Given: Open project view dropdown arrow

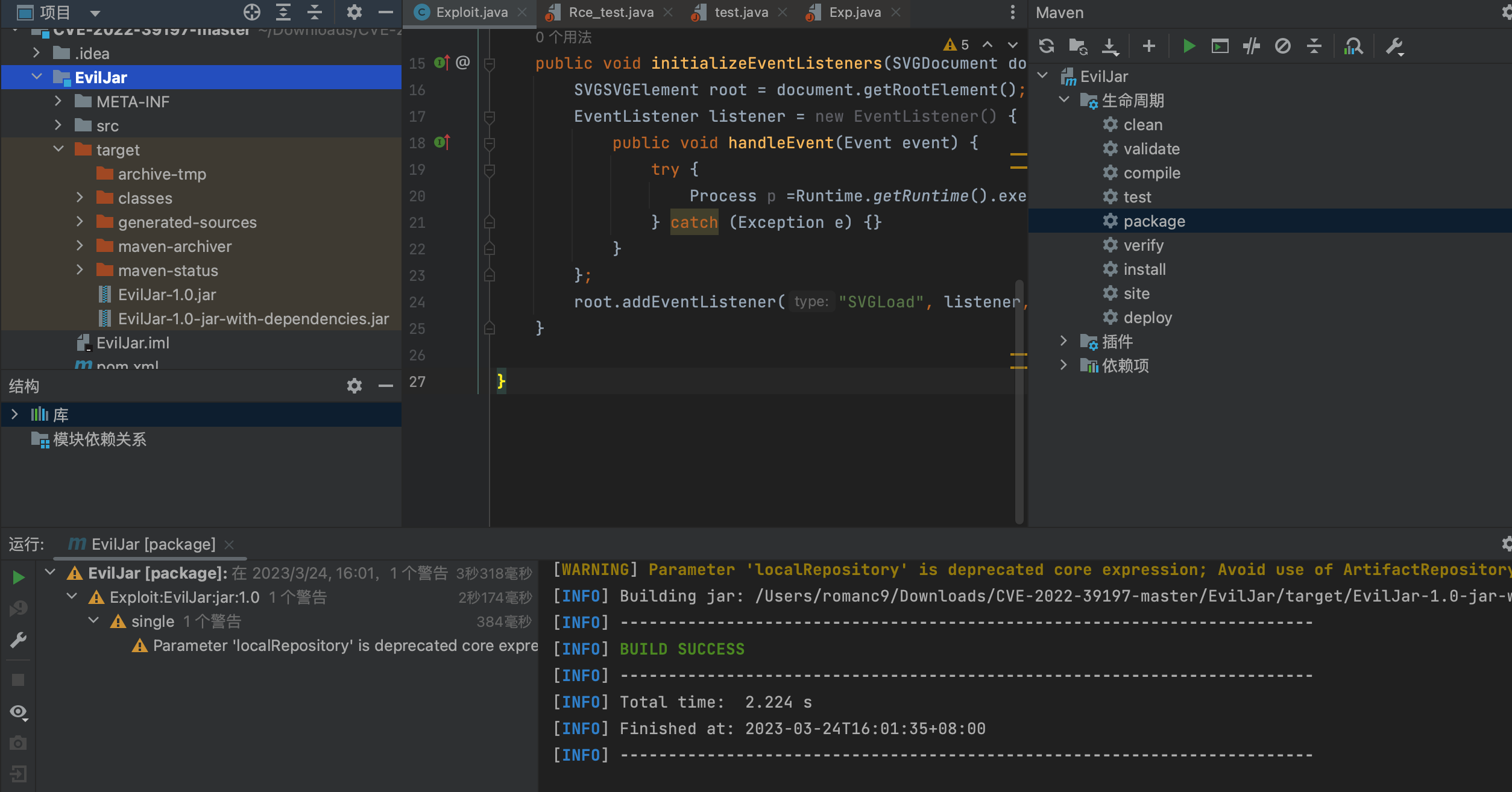Looking at the screenshot, I should 95,13.
